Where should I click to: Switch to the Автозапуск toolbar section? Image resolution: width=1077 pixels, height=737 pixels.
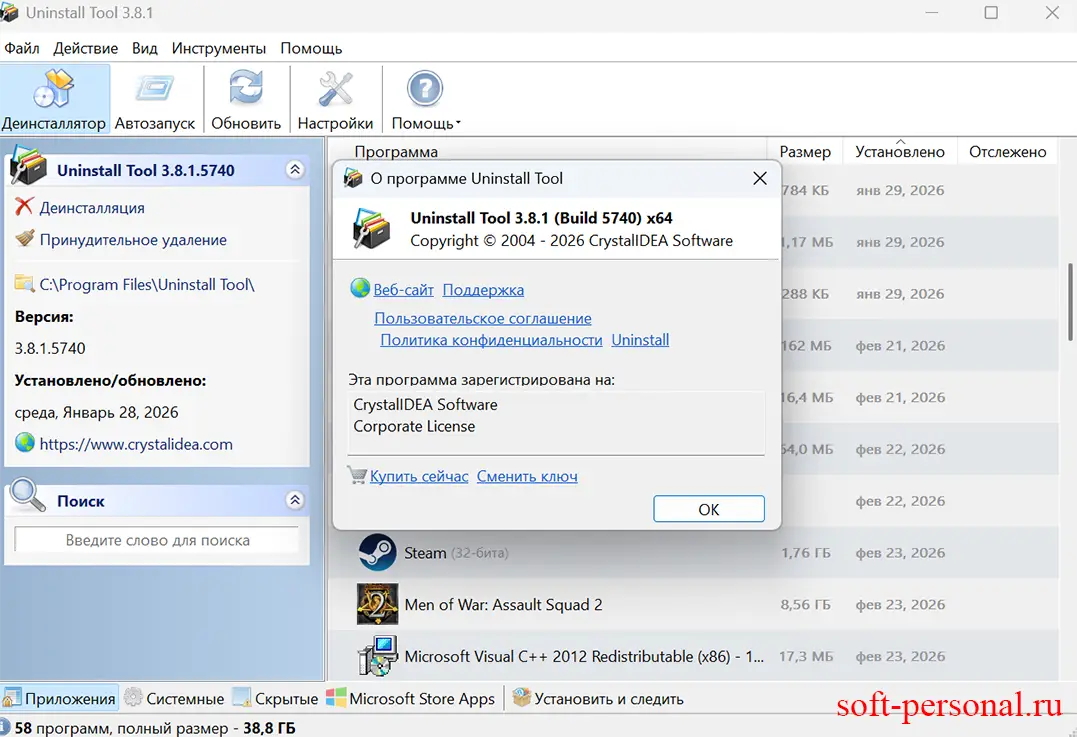coord(155,99)
